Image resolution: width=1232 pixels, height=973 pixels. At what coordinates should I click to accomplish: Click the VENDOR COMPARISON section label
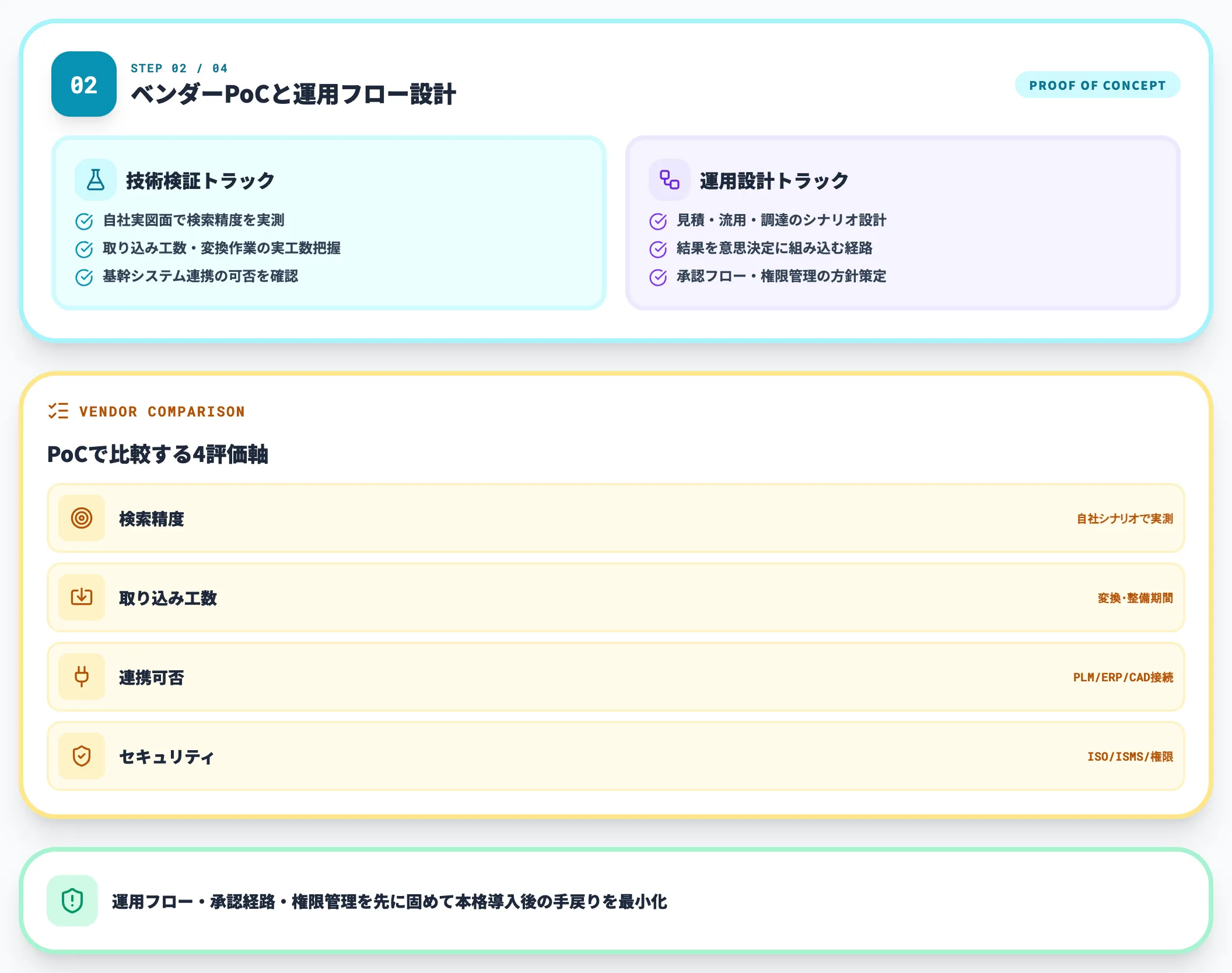point(163,411)
